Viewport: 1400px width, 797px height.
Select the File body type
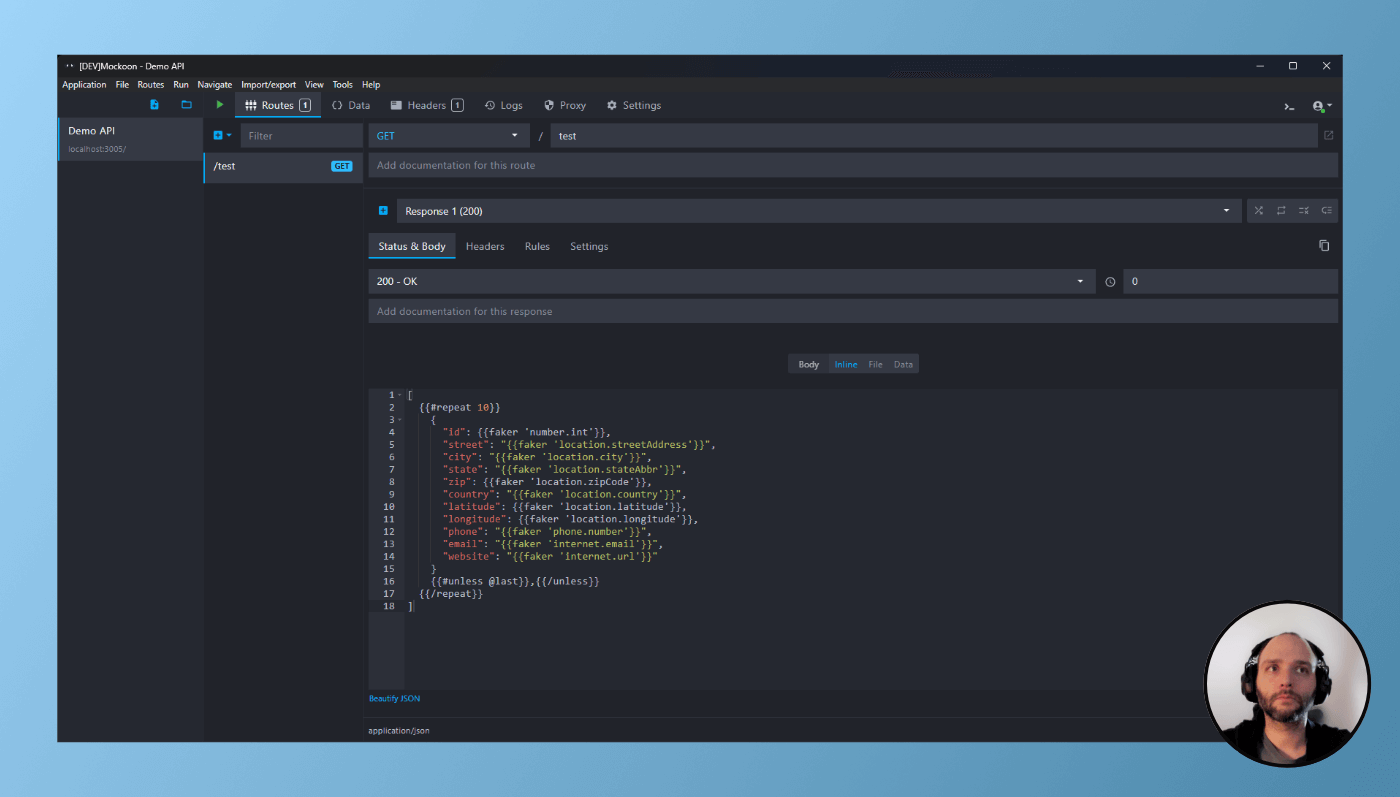click(875, 364)
